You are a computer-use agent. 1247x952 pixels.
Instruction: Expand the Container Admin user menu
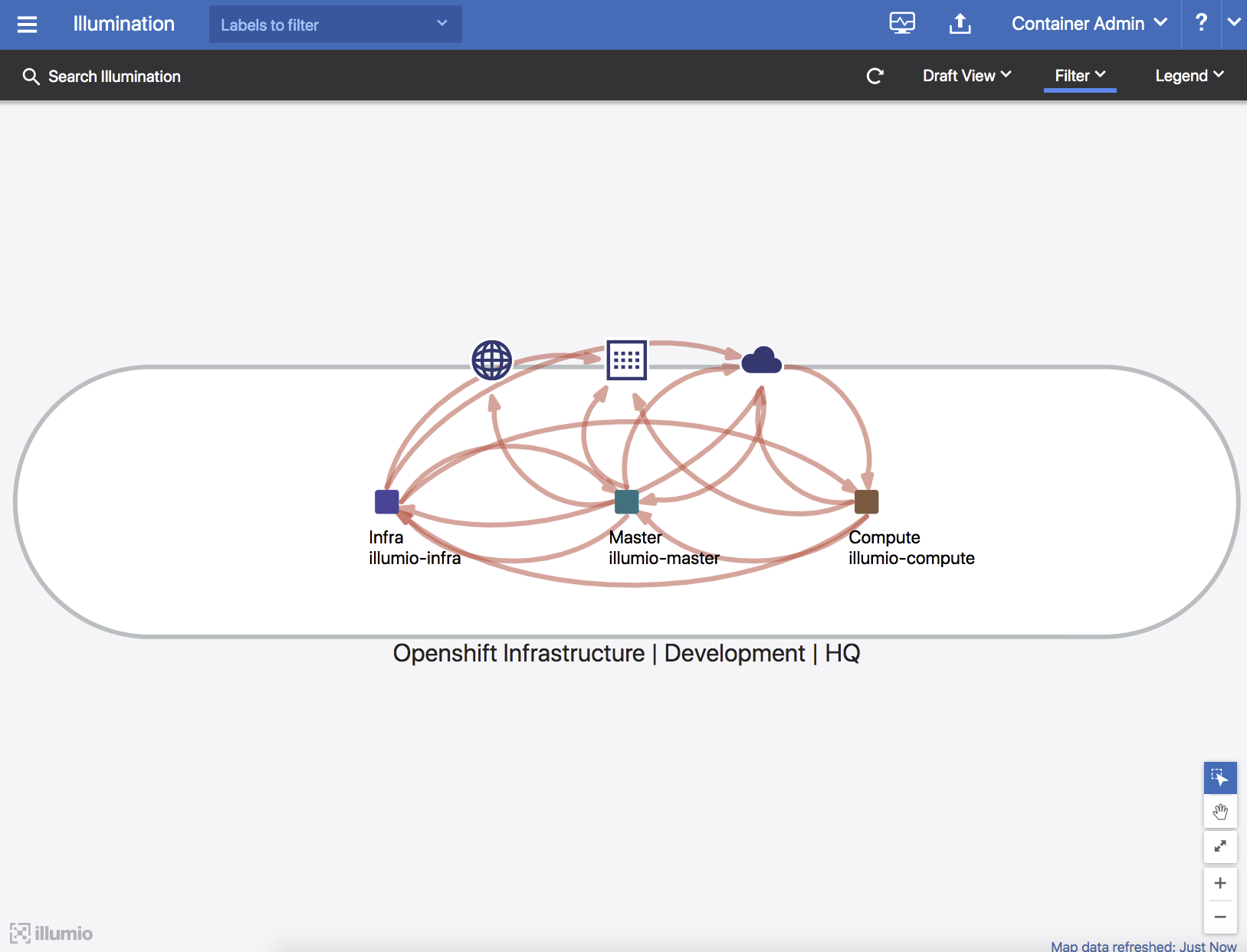tap(1088, 24)
